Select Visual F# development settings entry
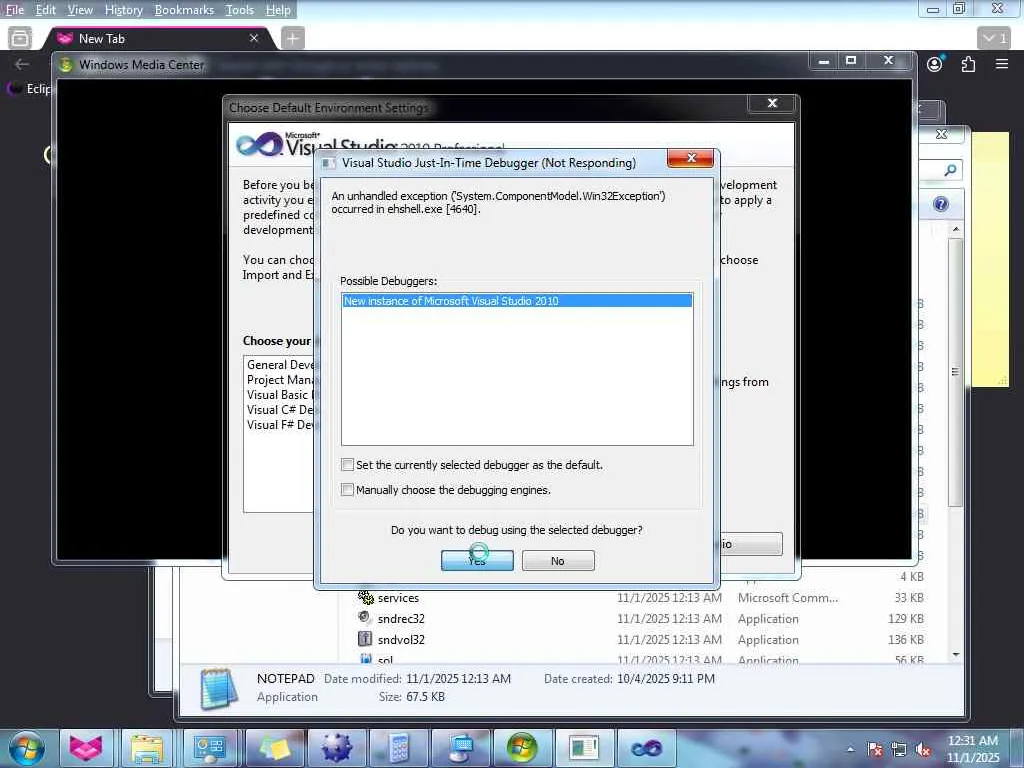The width and height of the screenshot is (1024, 768). coord(280,424)
